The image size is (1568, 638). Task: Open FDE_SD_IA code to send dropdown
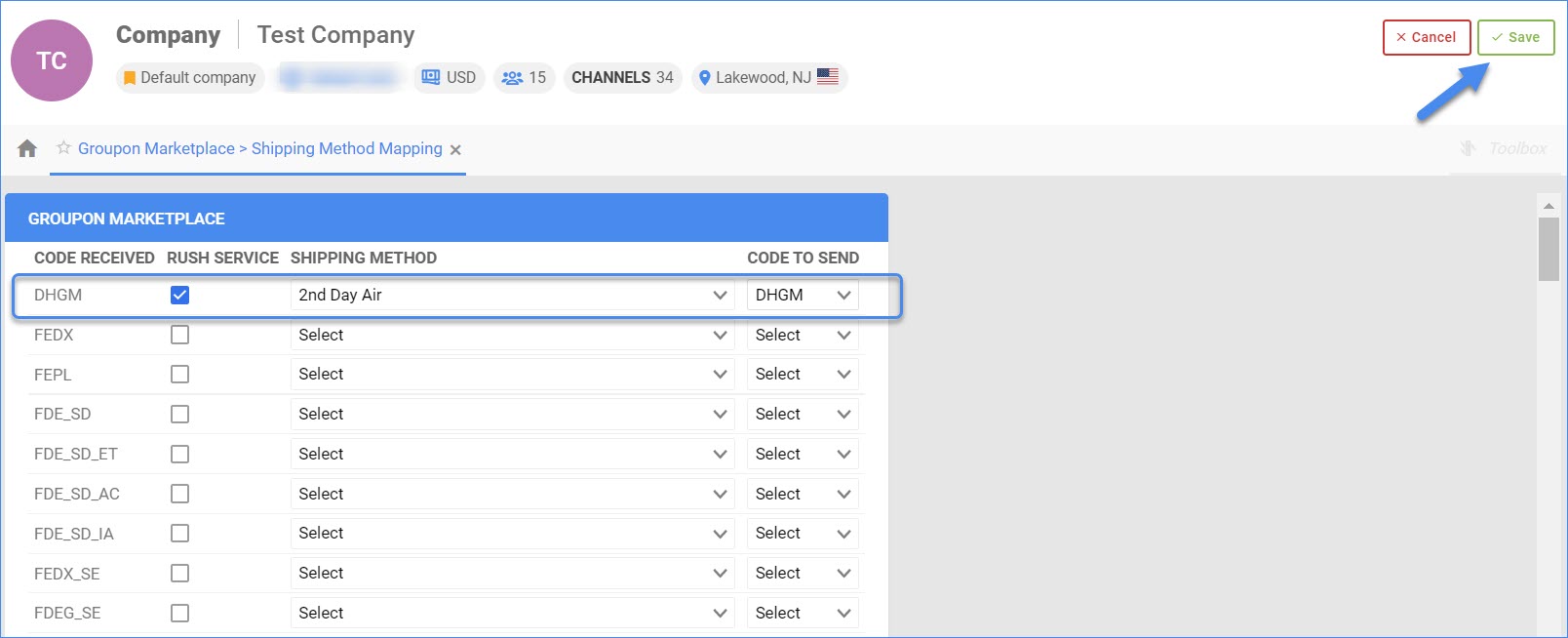pos(803,534)
